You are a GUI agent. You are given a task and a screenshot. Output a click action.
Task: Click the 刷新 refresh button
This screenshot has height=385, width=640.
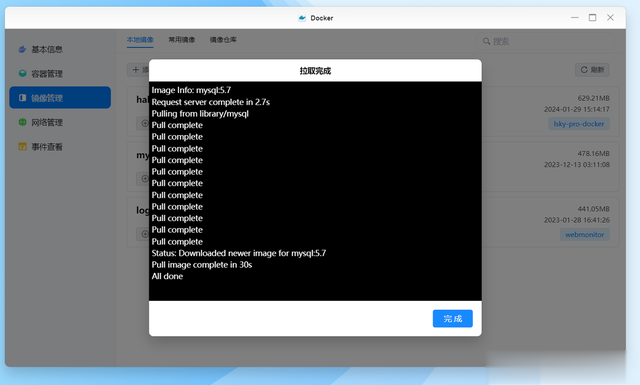[592, 70]
